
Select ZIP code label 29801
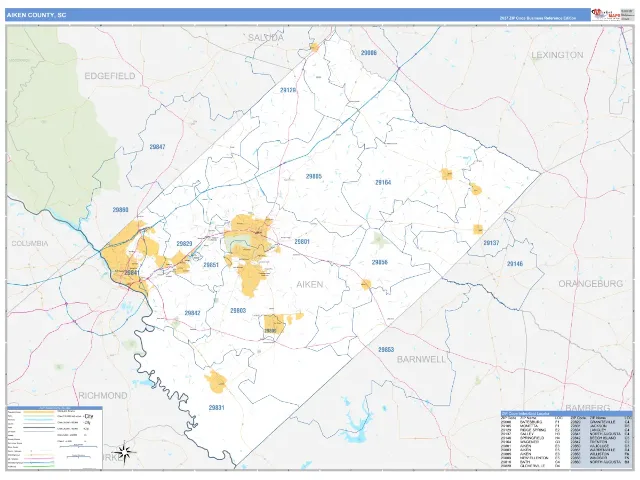[302, 242]
